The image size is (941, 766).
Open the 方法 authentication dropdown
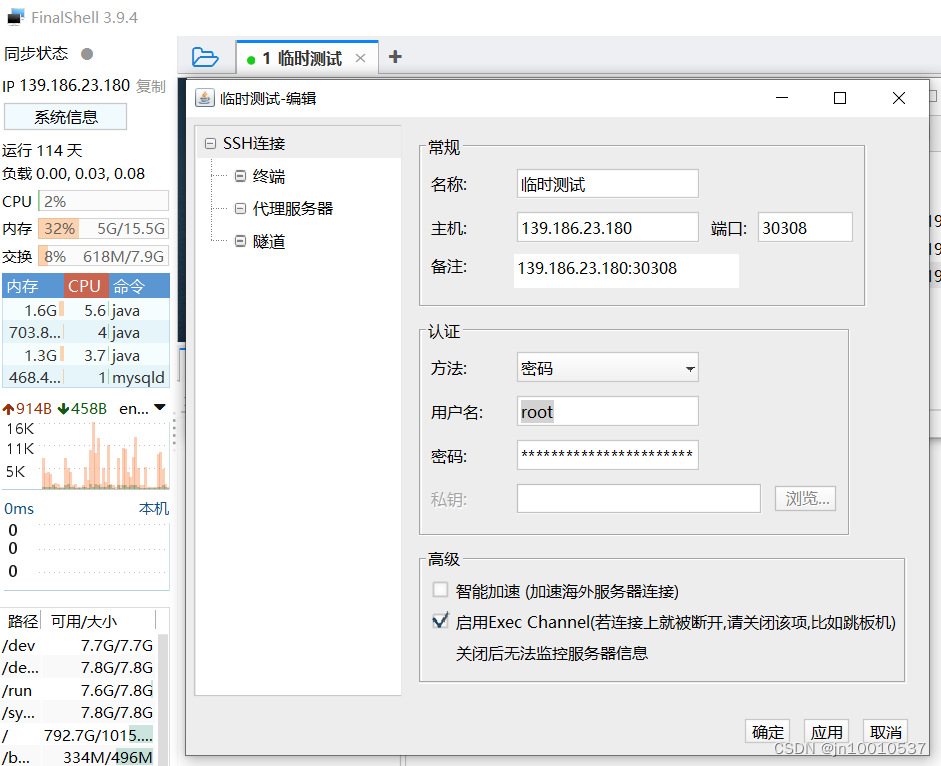tap(607, 367)
